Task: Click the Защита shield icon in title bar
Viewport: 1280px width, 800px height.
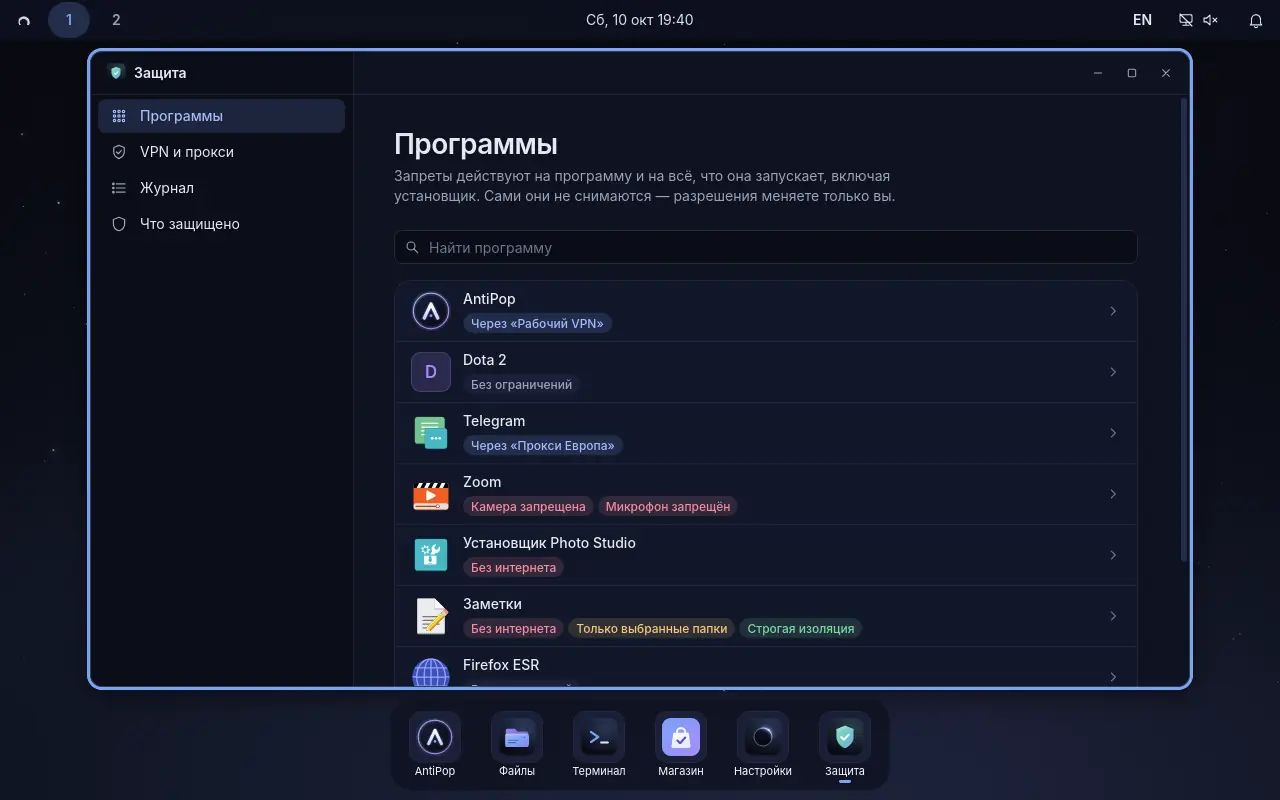Action: pyautogui.click(x=117, y=72)
